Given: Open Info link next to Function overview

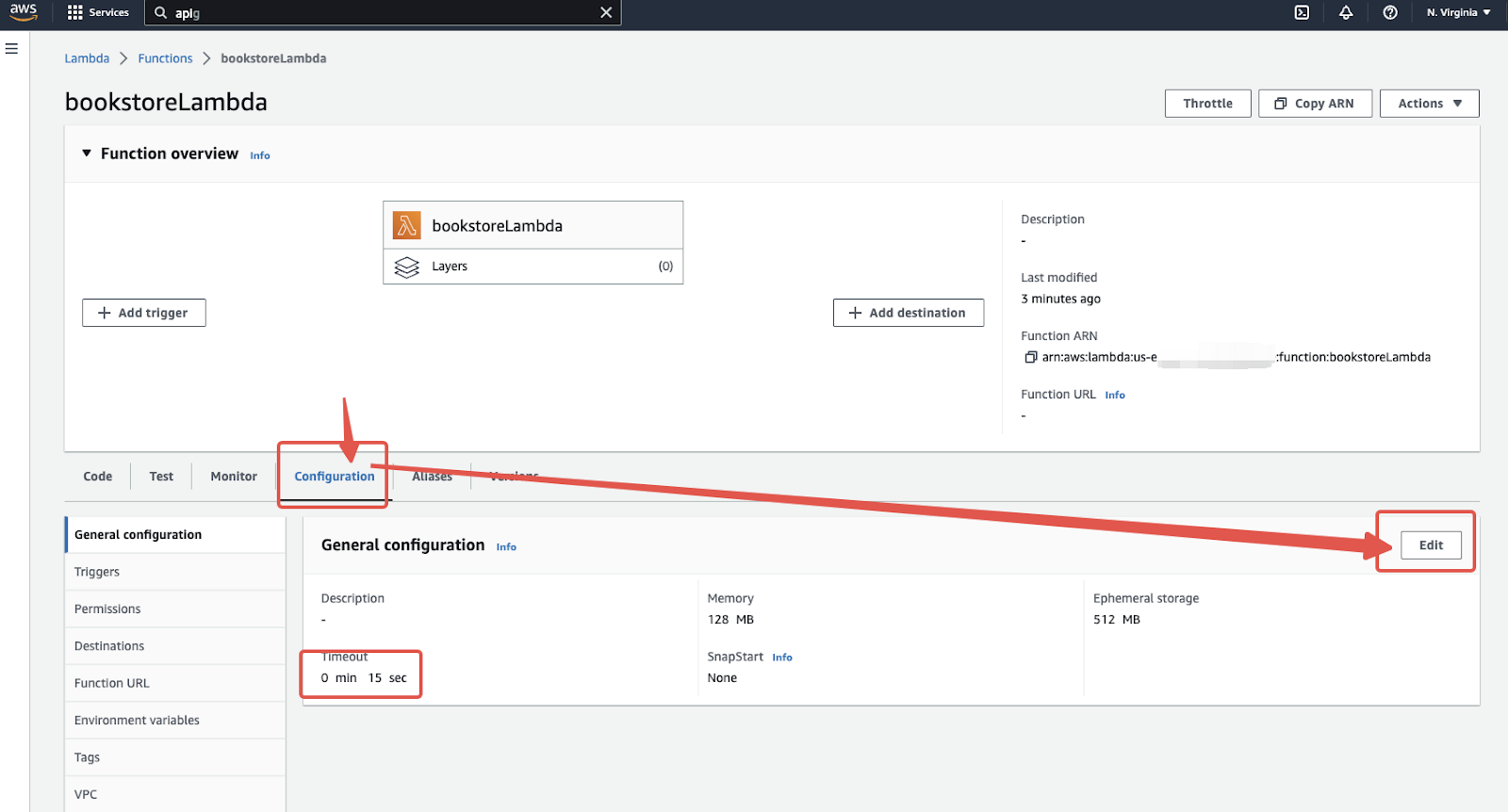Looking at the screenshot, I should click(x=260, y=155).
